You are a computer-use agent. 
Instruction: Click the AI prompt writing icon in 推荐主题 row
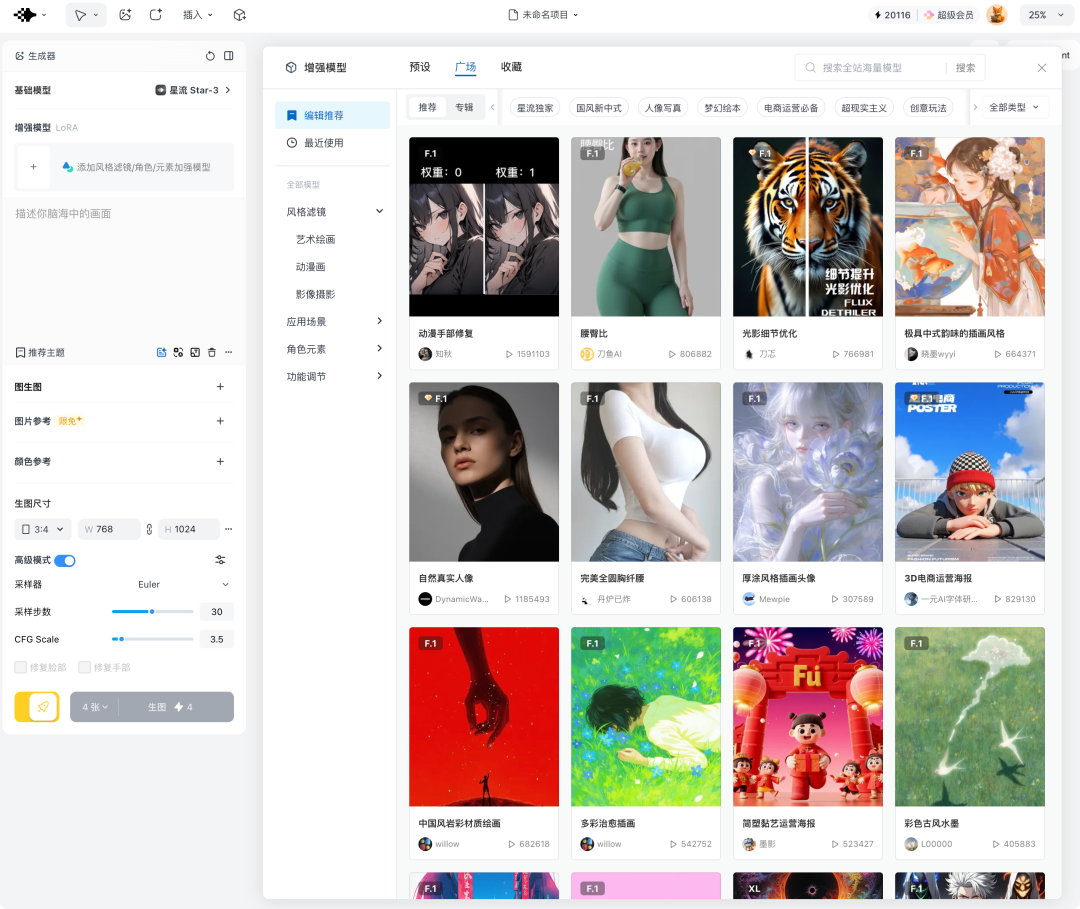point(161,353)
